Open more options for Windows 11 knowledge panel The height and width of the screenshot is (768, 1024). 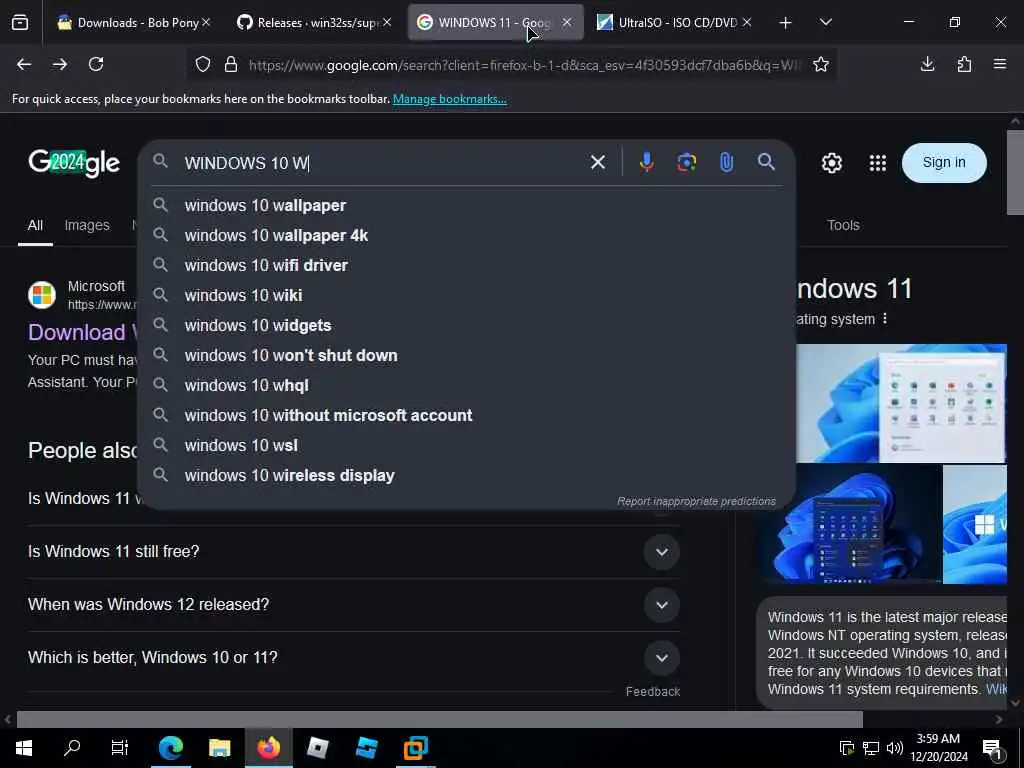[885, 319]
